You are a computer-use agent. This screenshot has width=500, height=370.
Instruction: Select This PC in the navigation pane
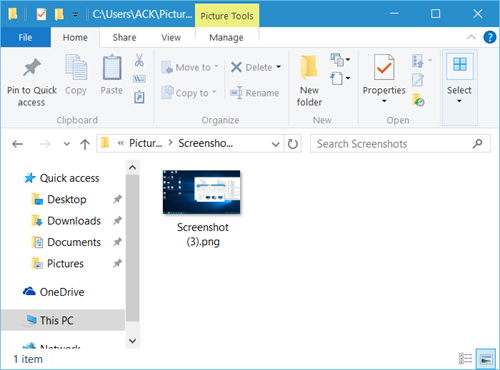[63, 320]
